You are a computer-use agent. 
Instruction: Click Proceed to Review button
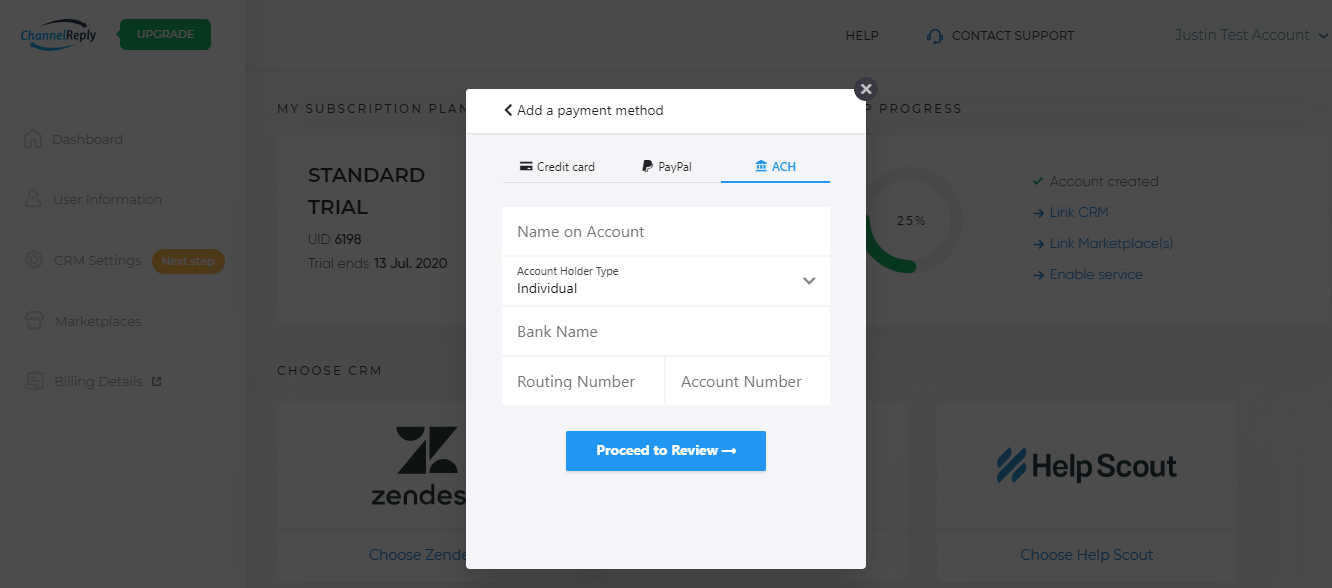pos(666,451)
